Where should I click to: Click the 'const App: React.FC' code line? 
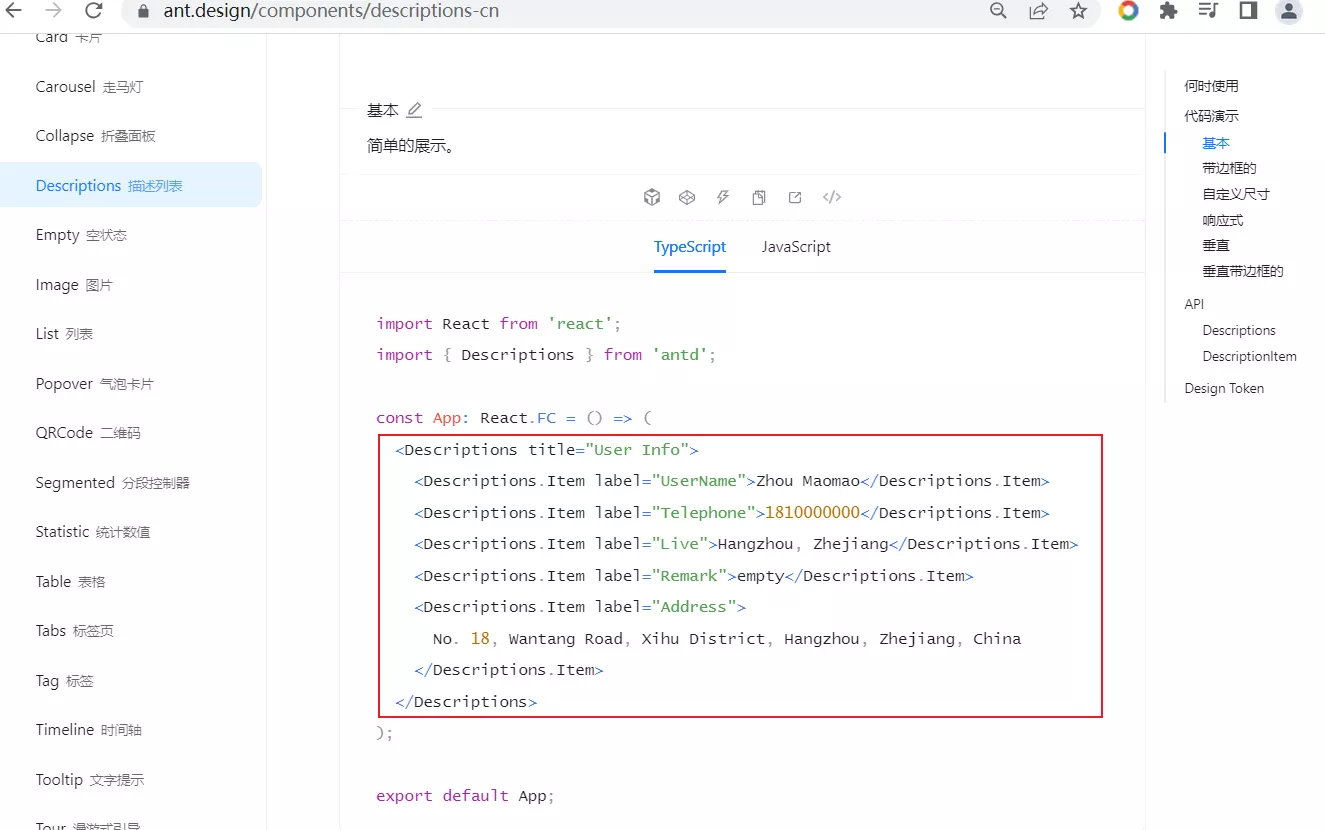coord(514,418)
